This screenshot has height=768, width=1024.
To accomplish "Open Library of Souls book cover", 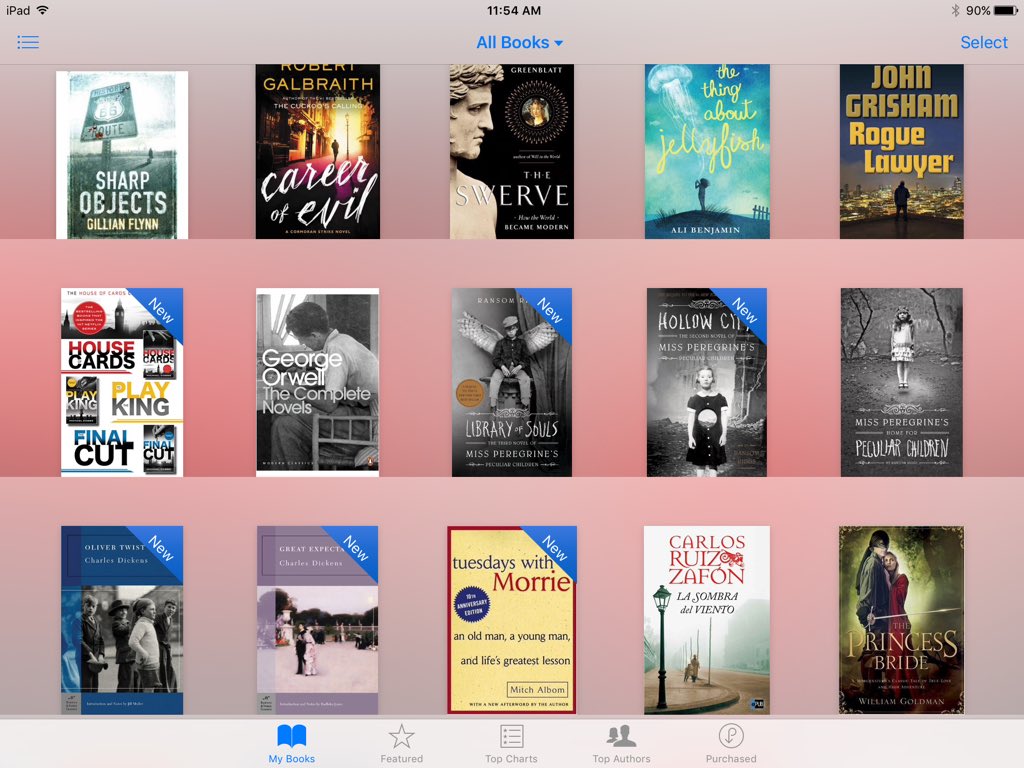I will [512, 382].
